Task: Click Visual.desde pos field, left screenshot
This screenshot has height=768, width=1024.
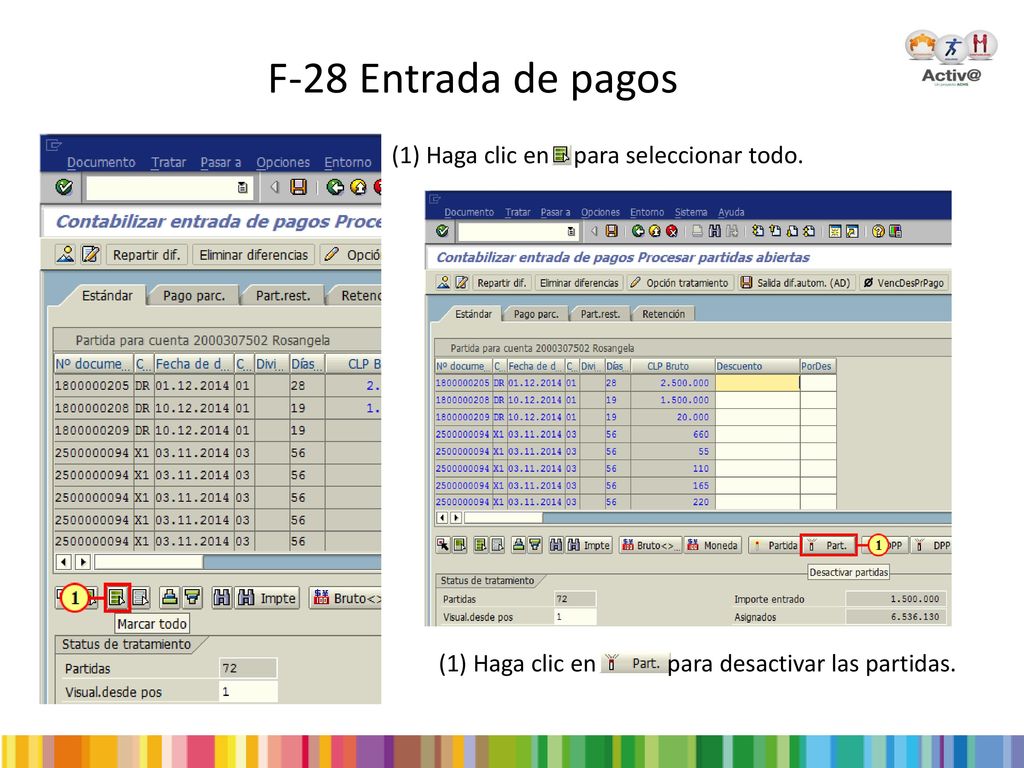Action: [248, 692]
